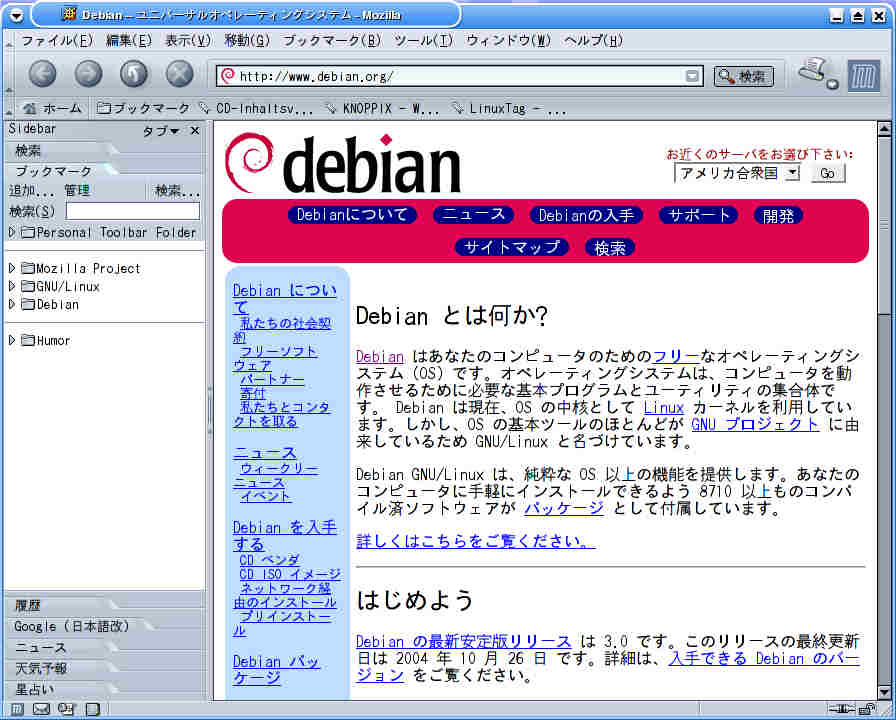The image size is (896, 720).
Task: Open the ツール(T) menu
Action: point(423,41)
